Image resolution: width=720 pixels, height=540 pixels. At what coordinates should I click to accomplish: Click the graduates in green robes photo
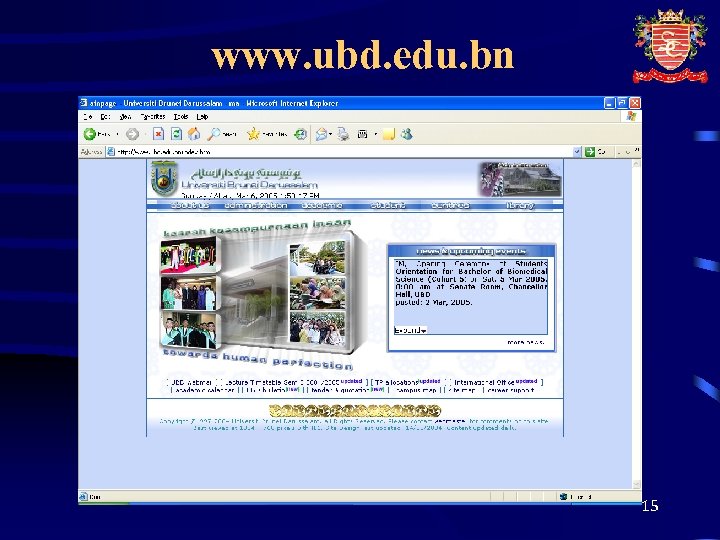189,331
